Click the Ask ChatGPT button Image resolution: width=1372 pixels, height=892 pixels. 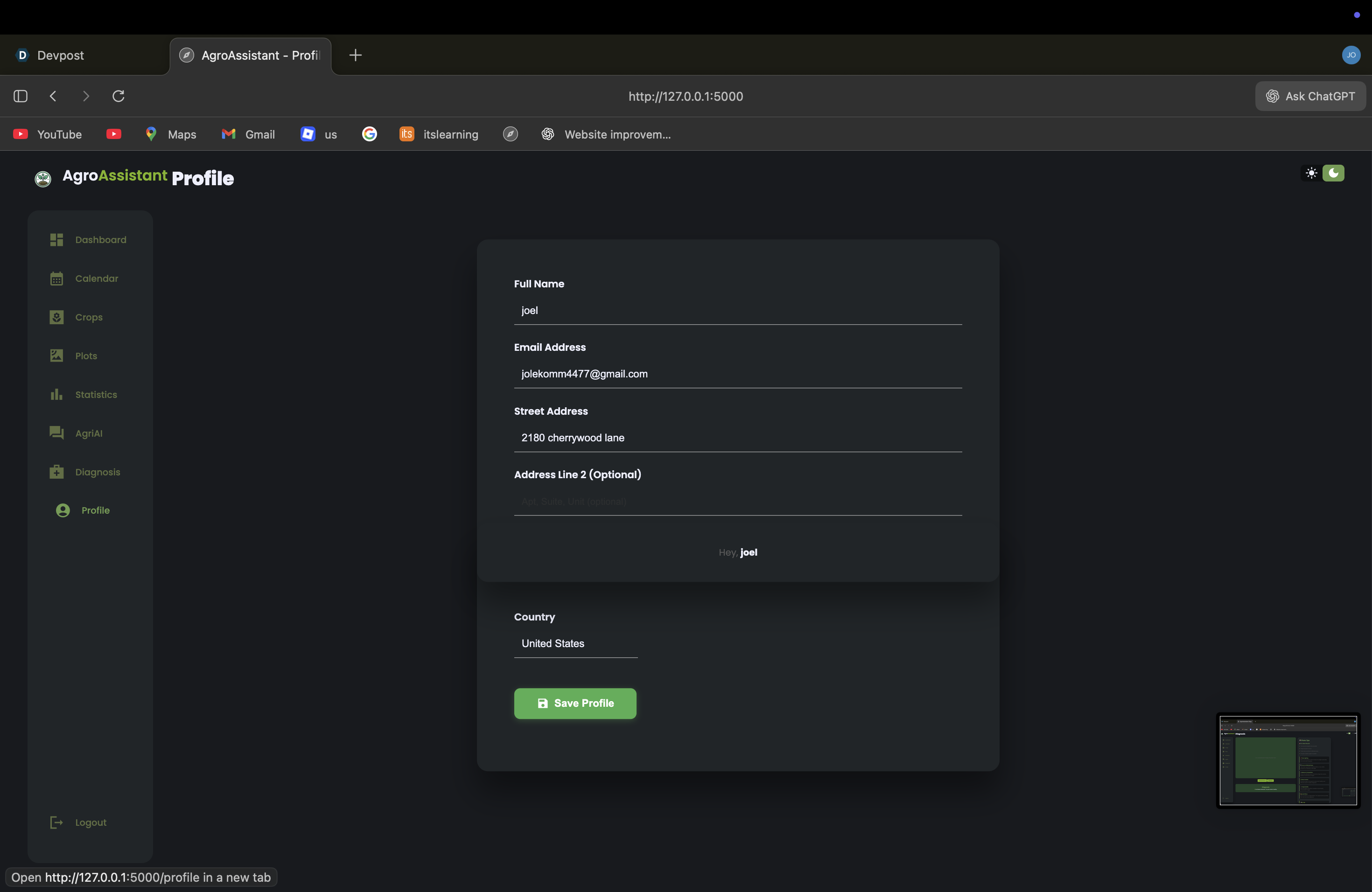tap(1310, 96)
